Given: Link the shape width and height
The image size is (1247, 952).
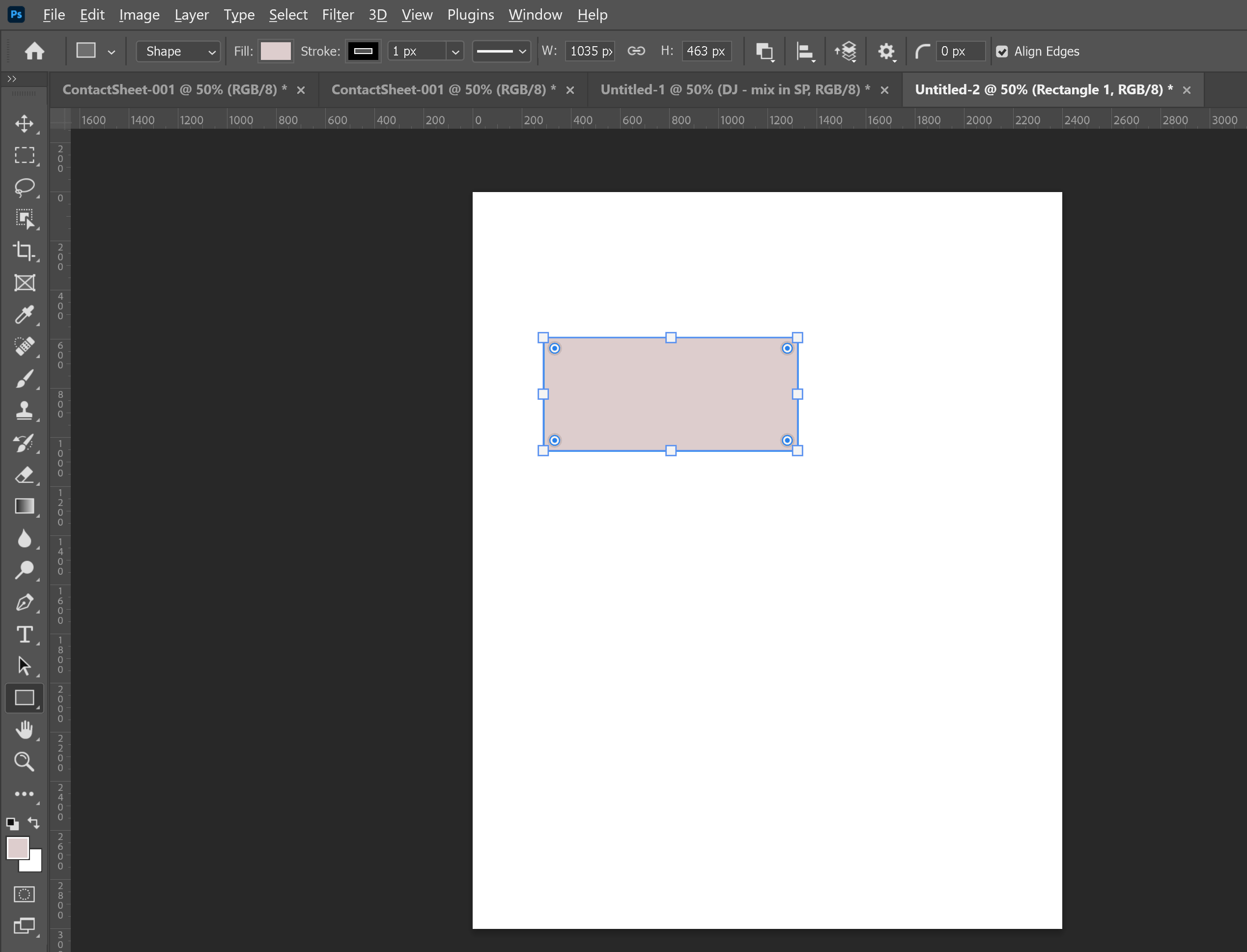Looking at the screenshot, I should click(x=636, y=51).
